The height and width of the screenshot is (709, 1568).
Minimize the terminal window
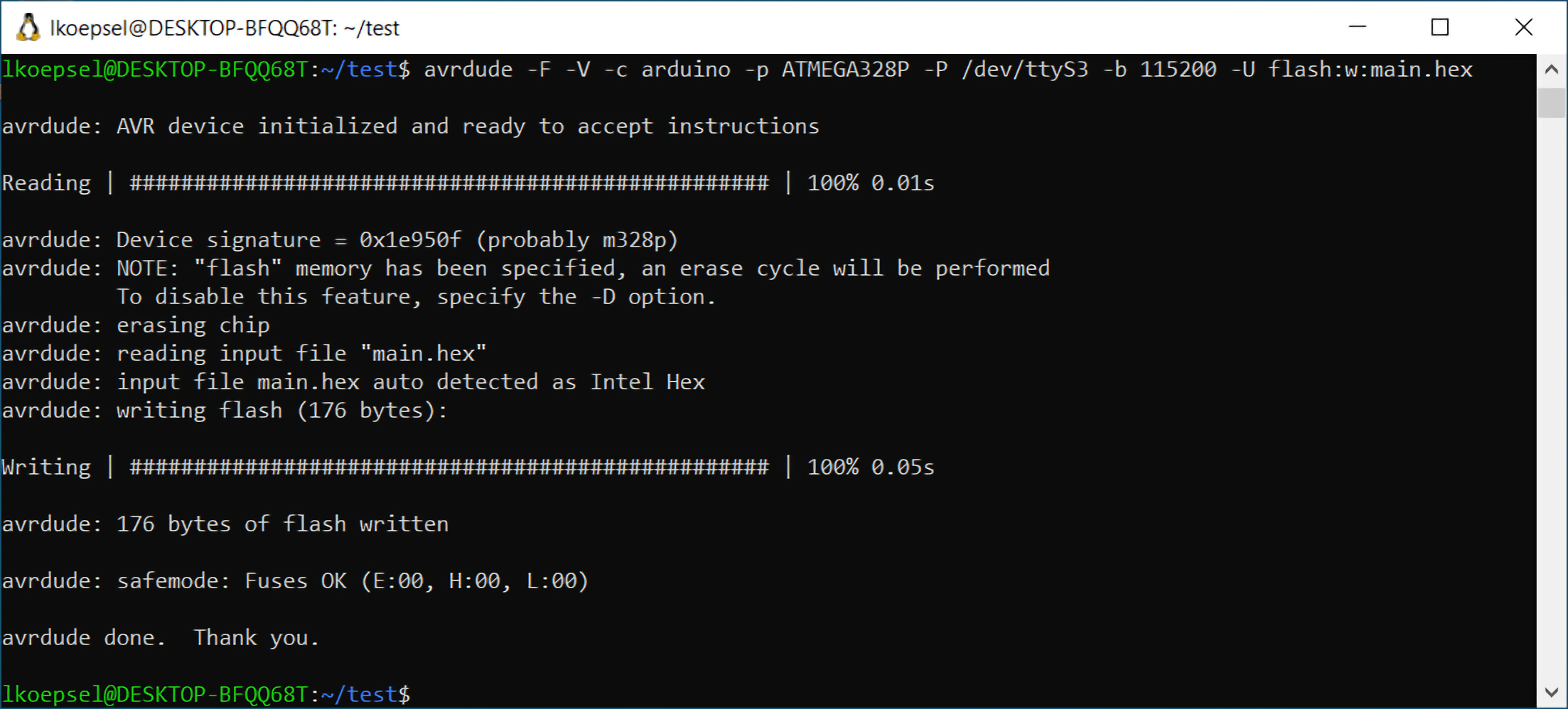click(1358, 27)
